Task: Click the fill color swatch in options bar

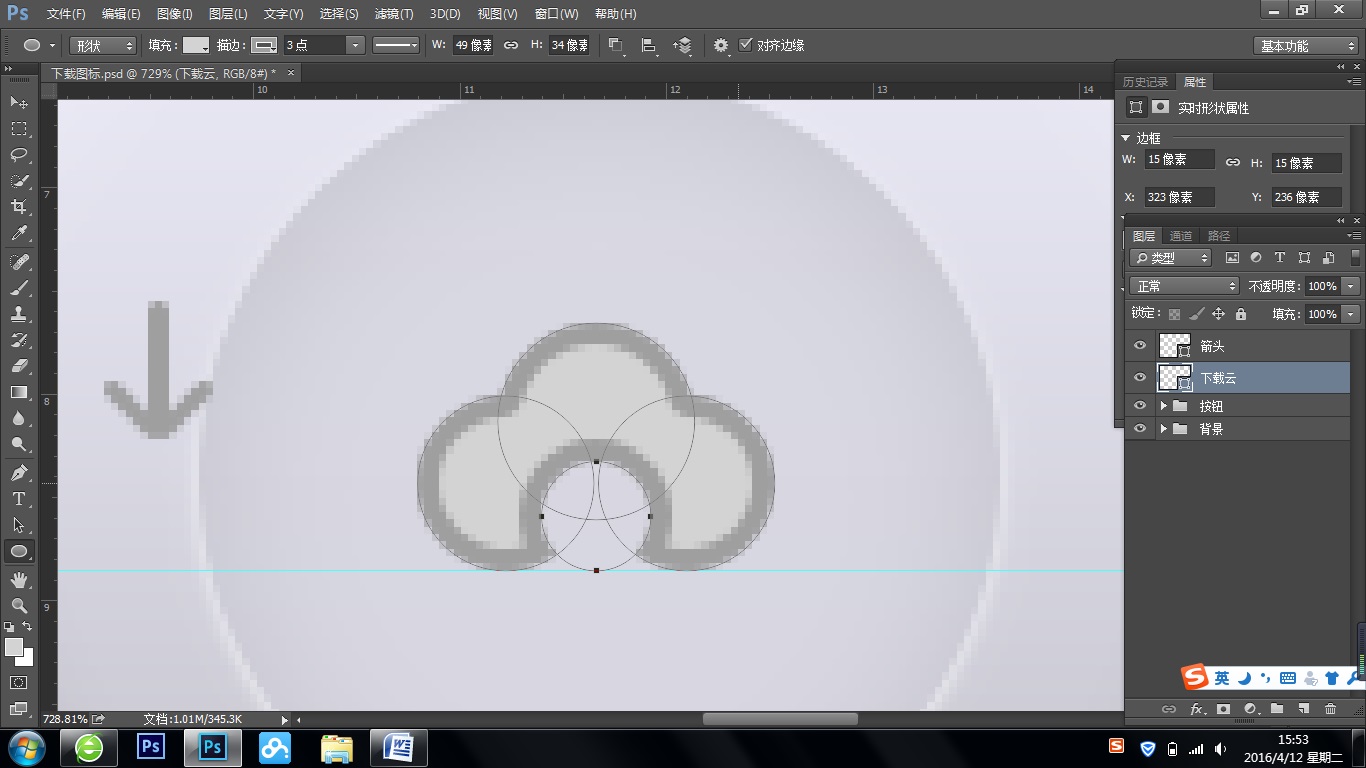Action: 196,45
